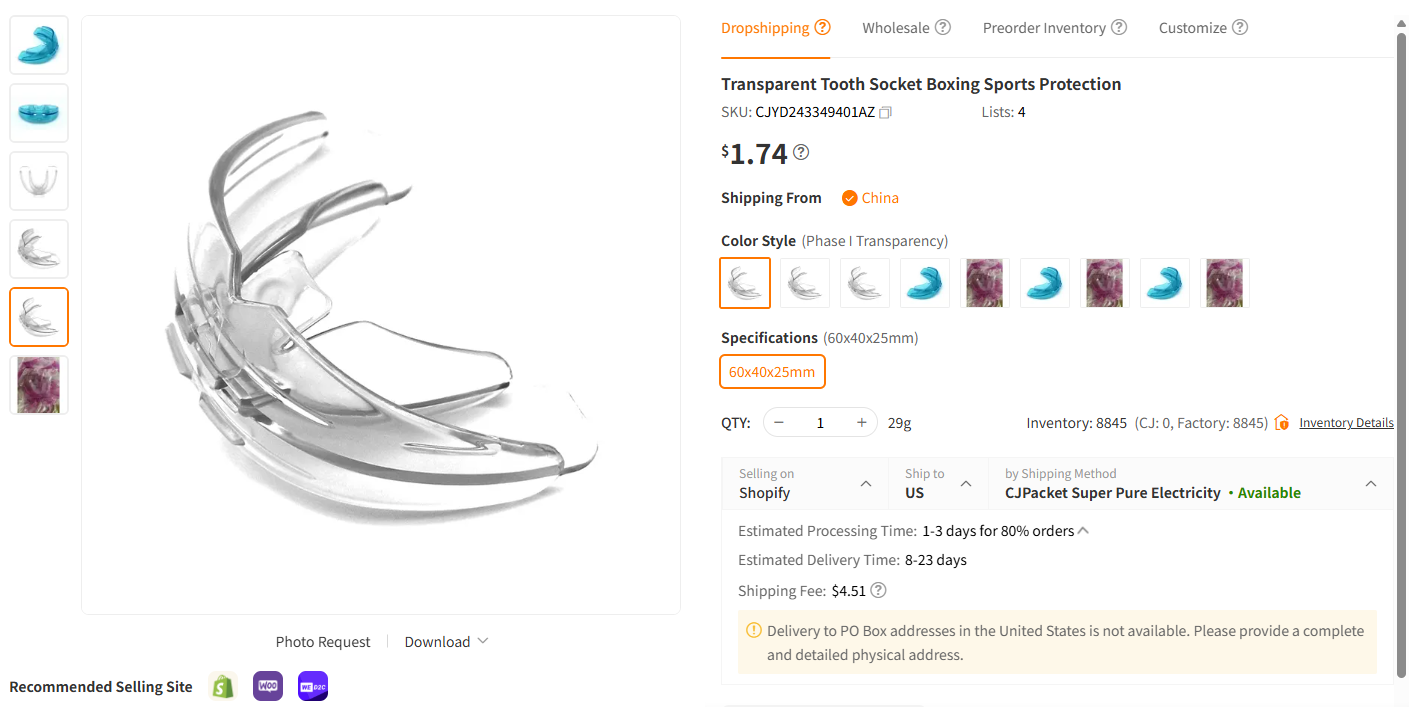Switch to the Wholesale tab
The height and width of the screenshot is (707, 1416).
(897, 27)
